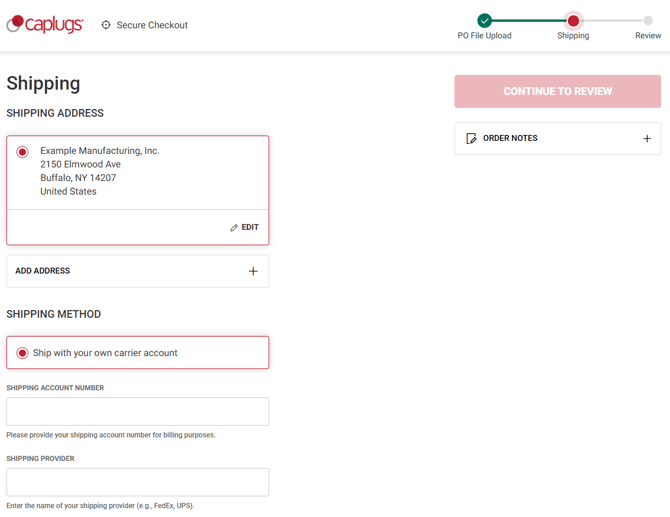Screen dimensions: 670x517
Task: Click the FedEx, UPS provider hint text
Action: 100,506
